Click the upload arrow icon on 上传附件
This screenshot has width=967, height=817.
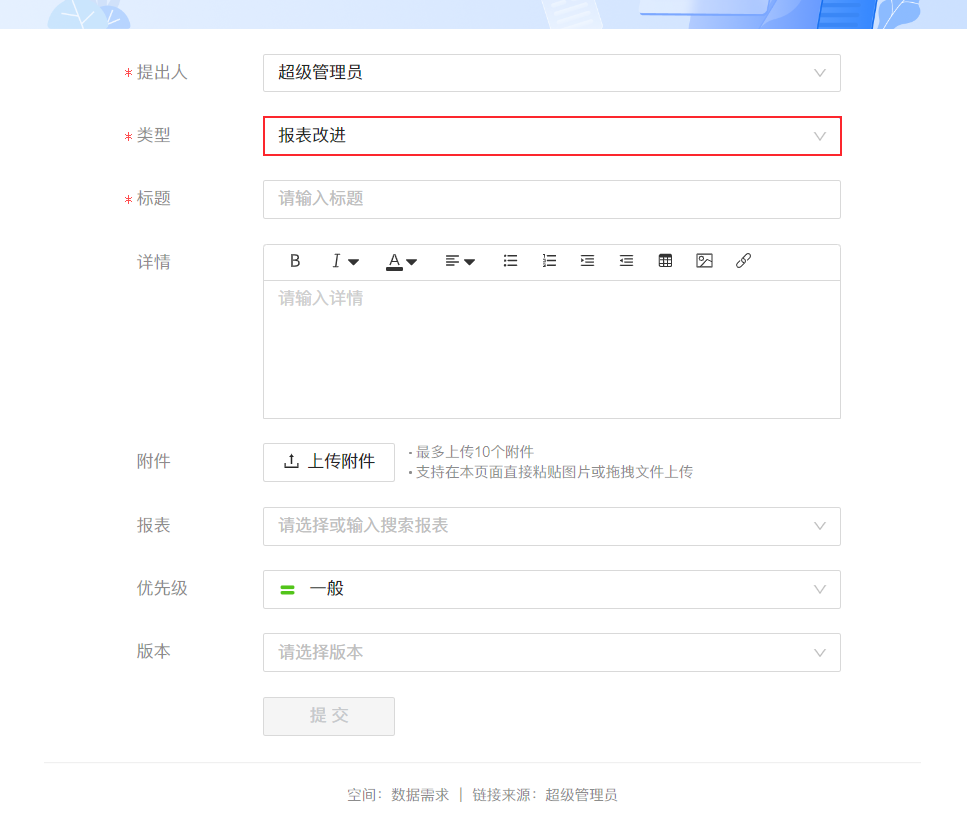tap(291, 461)
